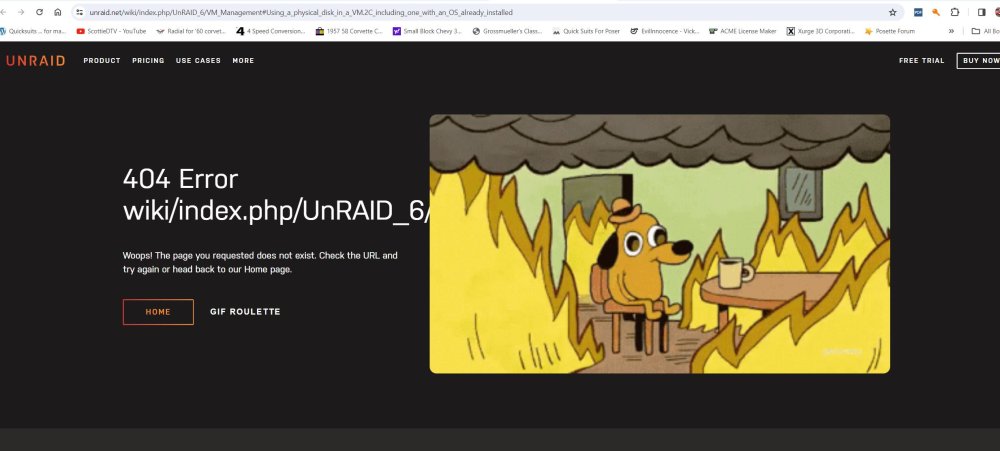
Task: Click the GIF ROULETTE link
Action: [246, 312]
